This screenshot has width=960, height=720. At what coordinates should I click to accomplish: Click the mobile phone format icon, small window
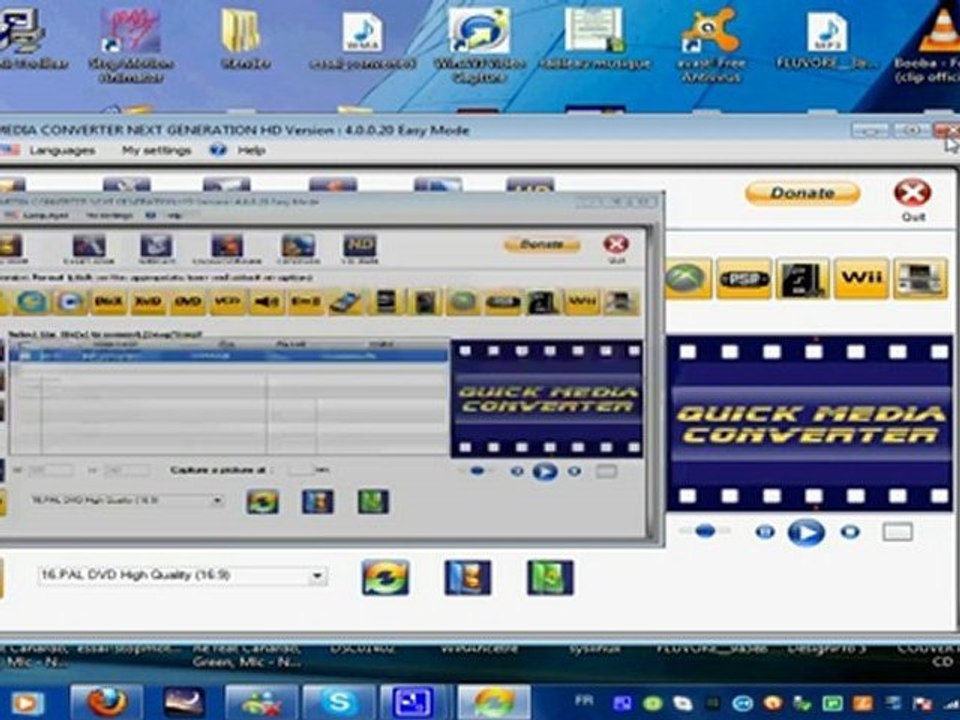click(345, 302)
